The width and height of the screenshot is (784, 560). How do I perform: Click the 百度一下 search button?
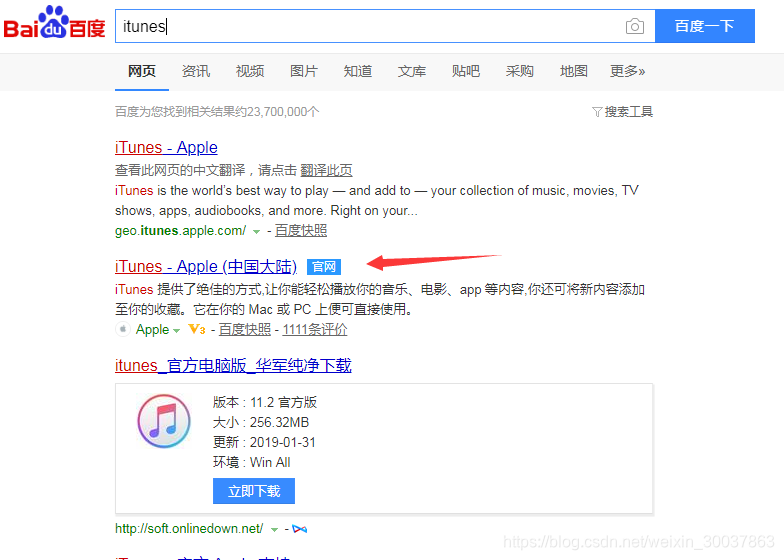tap(704, 26)
